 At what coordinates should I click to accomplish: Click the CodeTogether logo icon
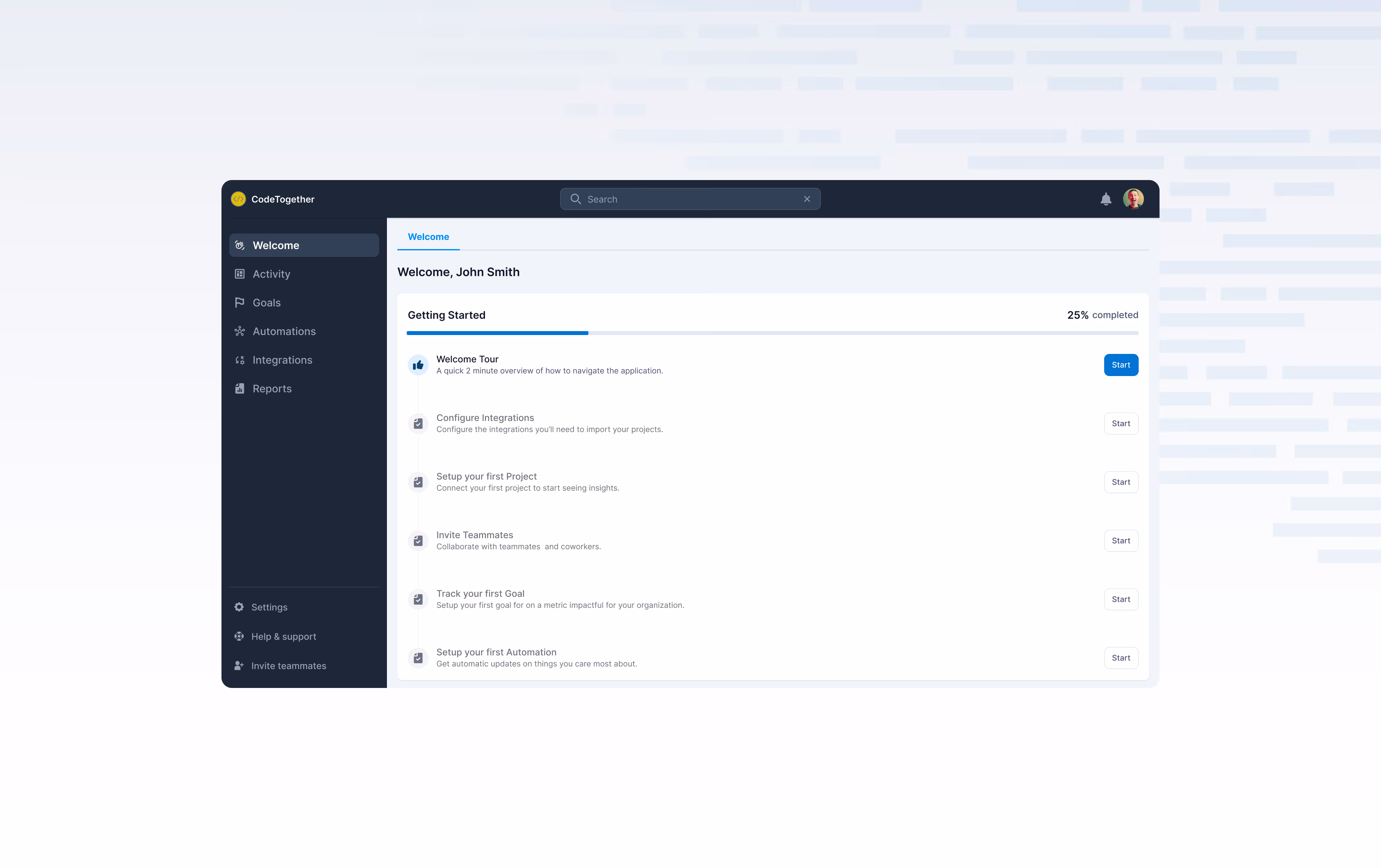coord(238,199)
